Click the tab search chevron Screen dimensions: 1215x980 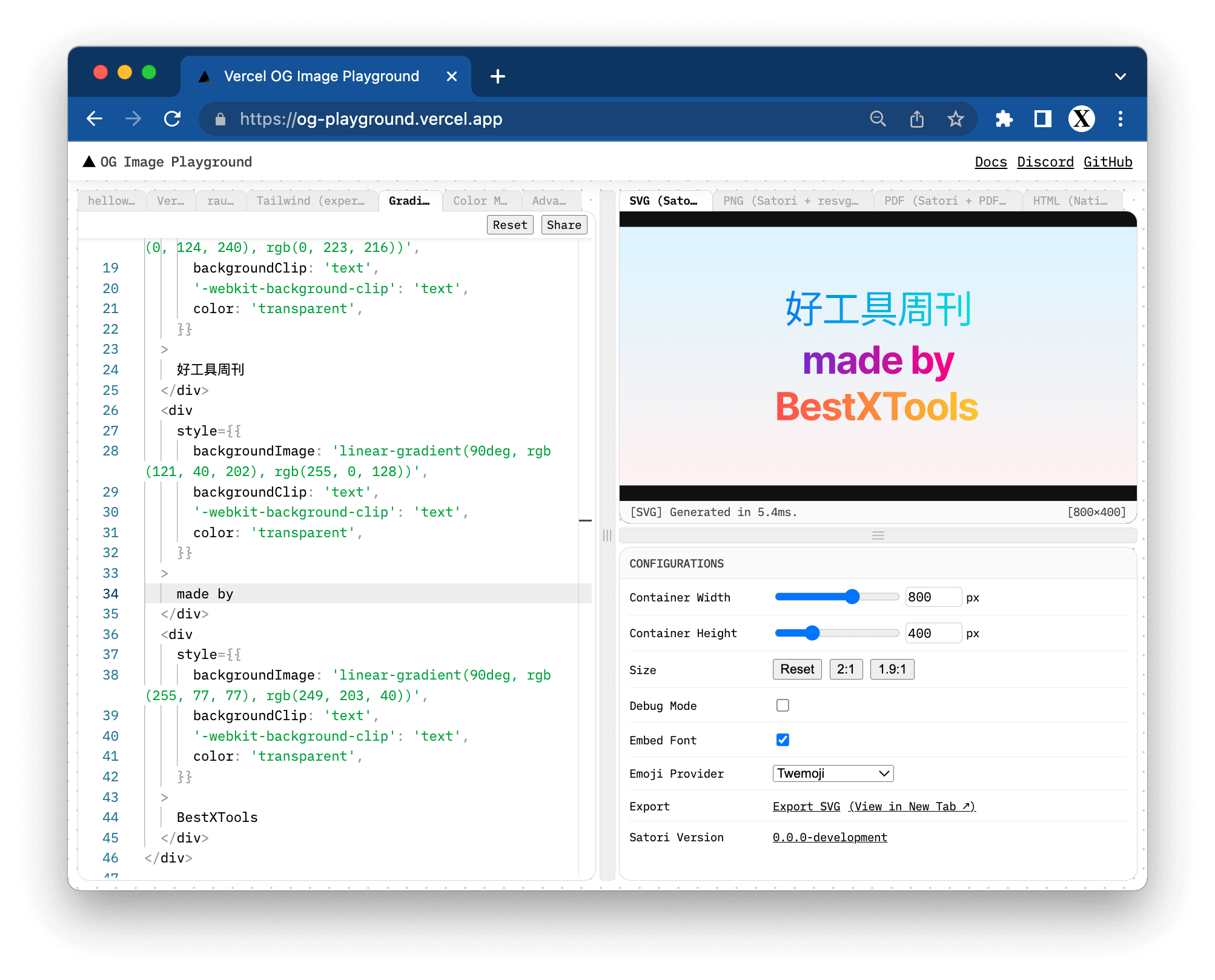(x=1121, y=76)
